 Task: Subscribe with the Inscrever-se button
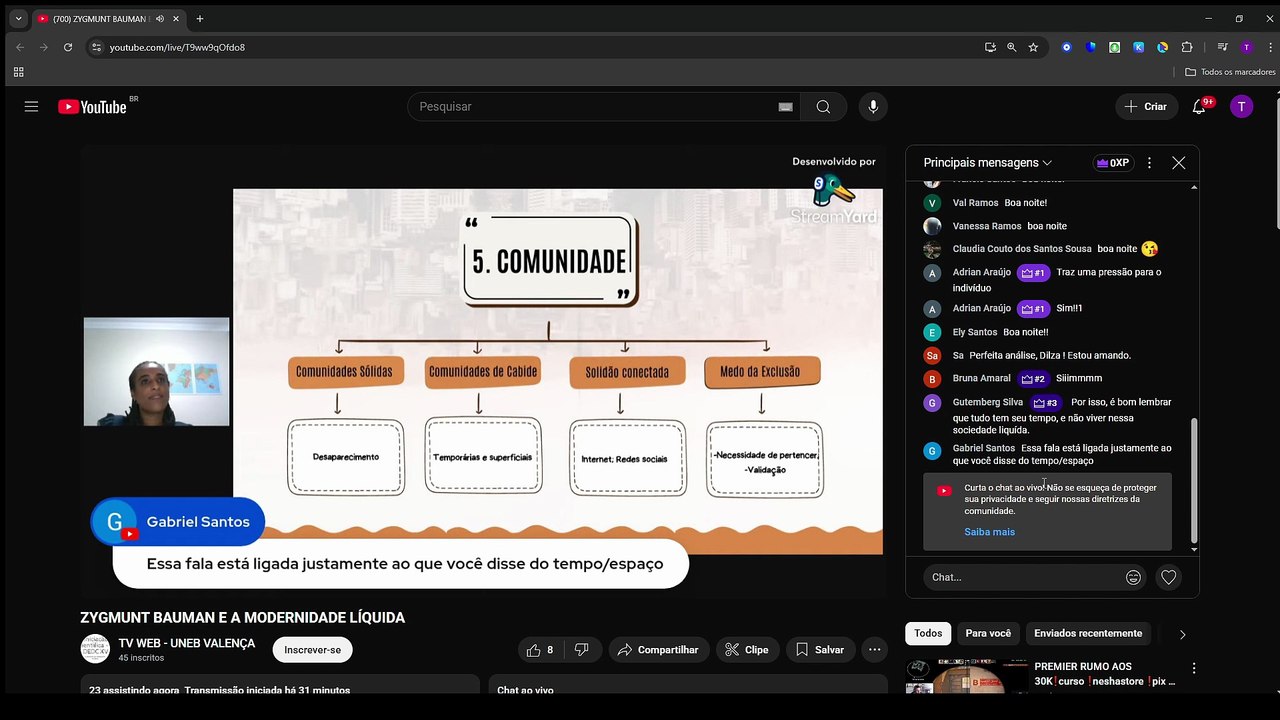312,650
